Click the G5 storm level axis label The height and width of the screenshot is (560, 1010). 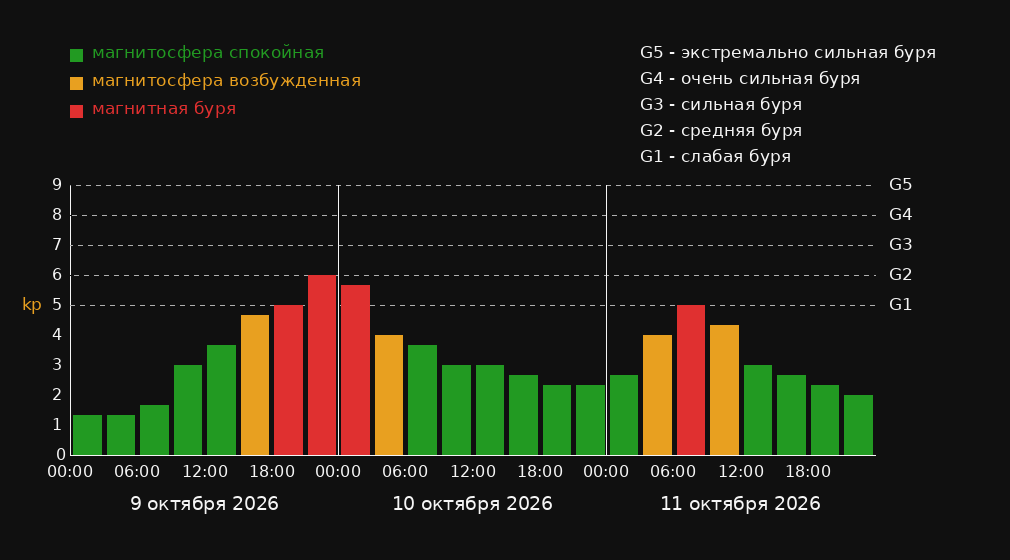[x=900, y=185]
